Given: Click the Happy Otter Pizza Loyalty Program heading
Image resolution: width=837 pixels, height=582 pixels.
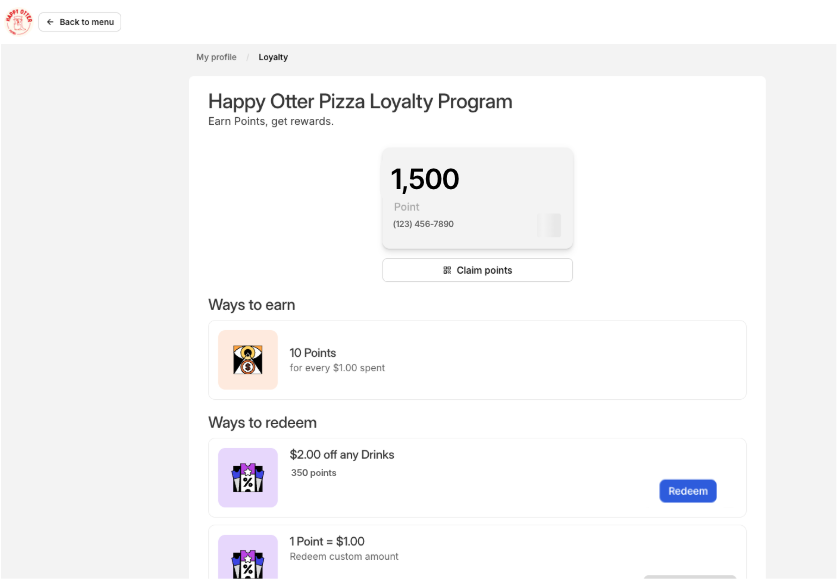Looking at the screenshot, I should [x=360, y=101].
